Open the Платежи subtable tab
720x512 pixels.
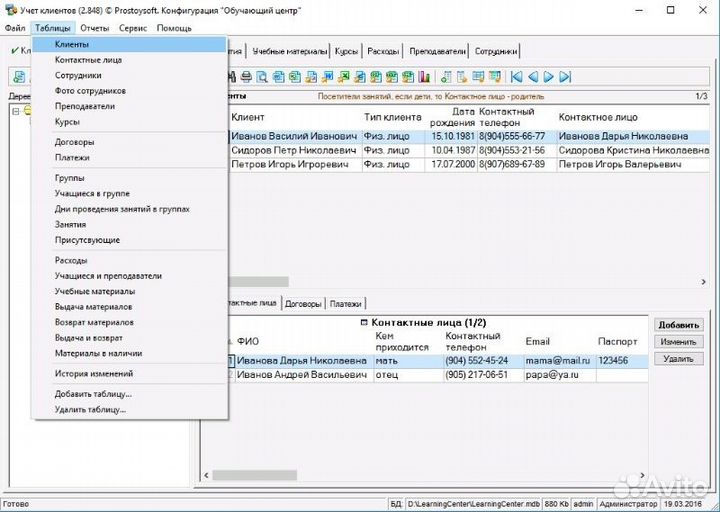pos(346,303)
